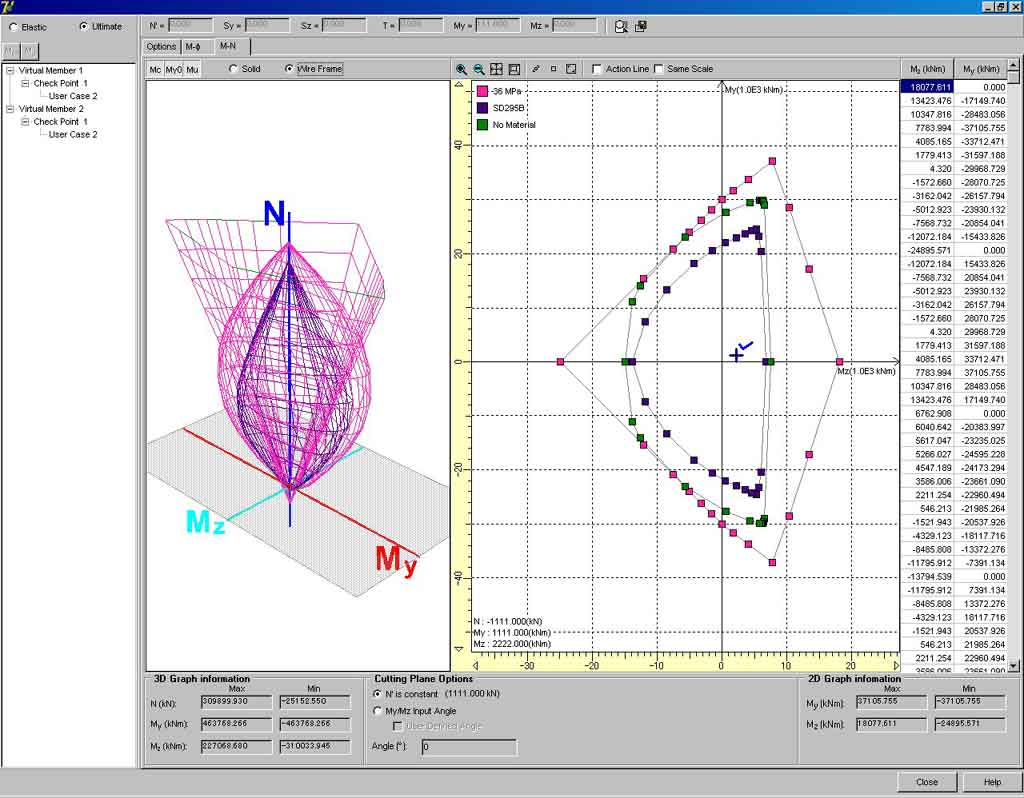The width and height of the screenshot is (1024, 798).
Task: Enable the Same Scale checkbox
Action: coord(658,69)
